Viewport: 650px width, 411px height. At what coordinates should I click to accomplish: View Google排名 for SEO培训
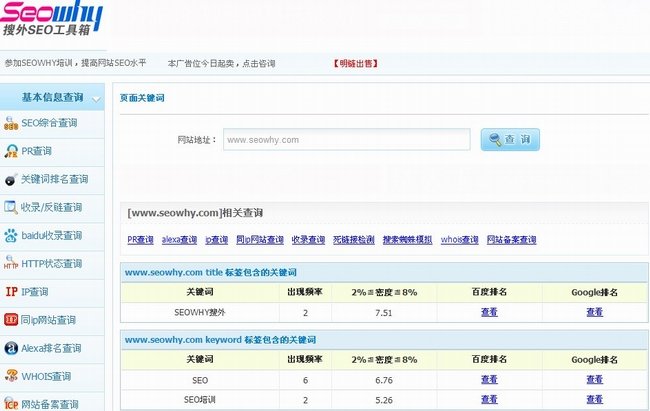coord(594,399)
